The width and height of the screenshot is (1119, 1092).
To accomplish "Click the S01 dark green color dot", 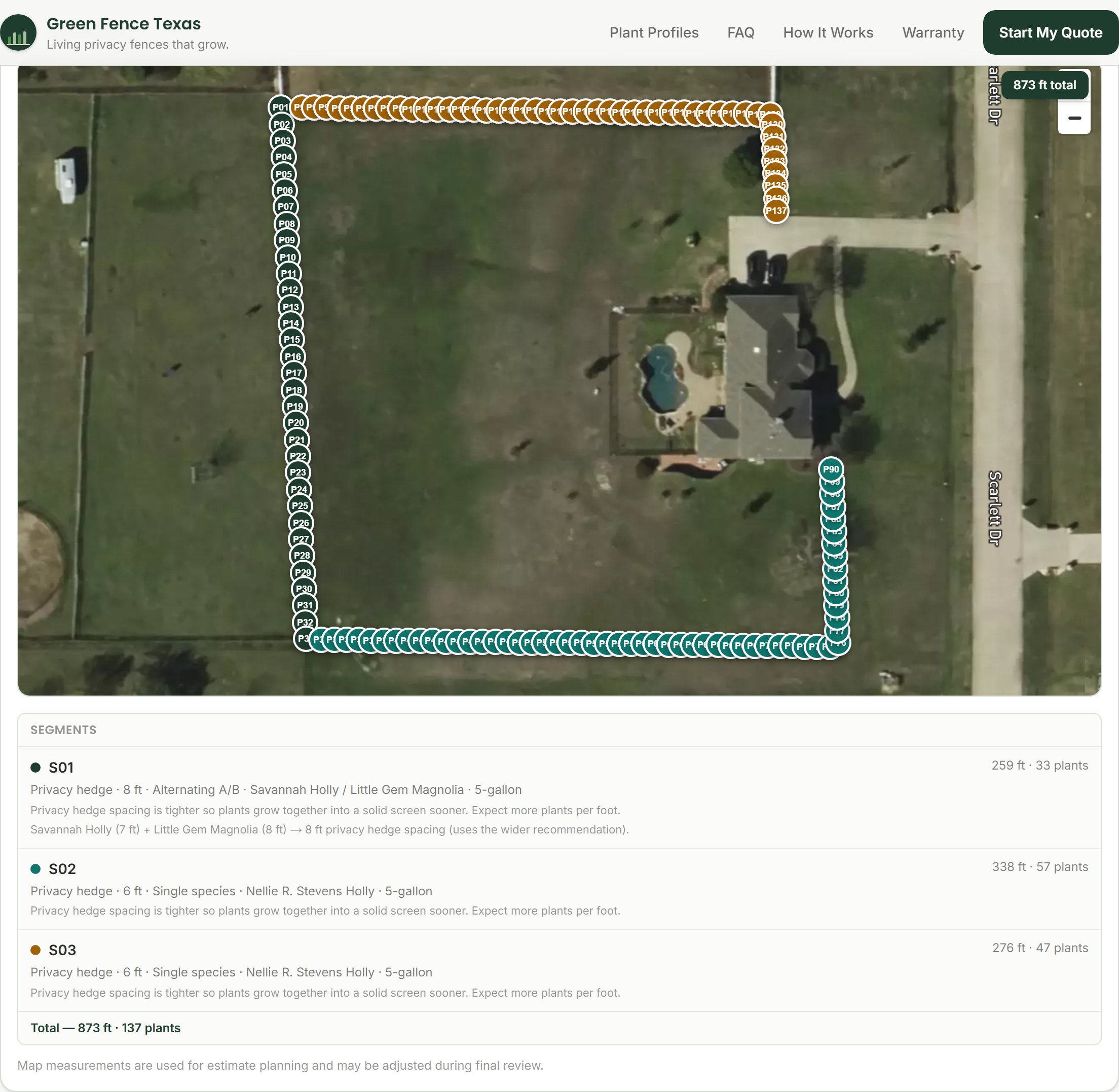I will [35, 768].
